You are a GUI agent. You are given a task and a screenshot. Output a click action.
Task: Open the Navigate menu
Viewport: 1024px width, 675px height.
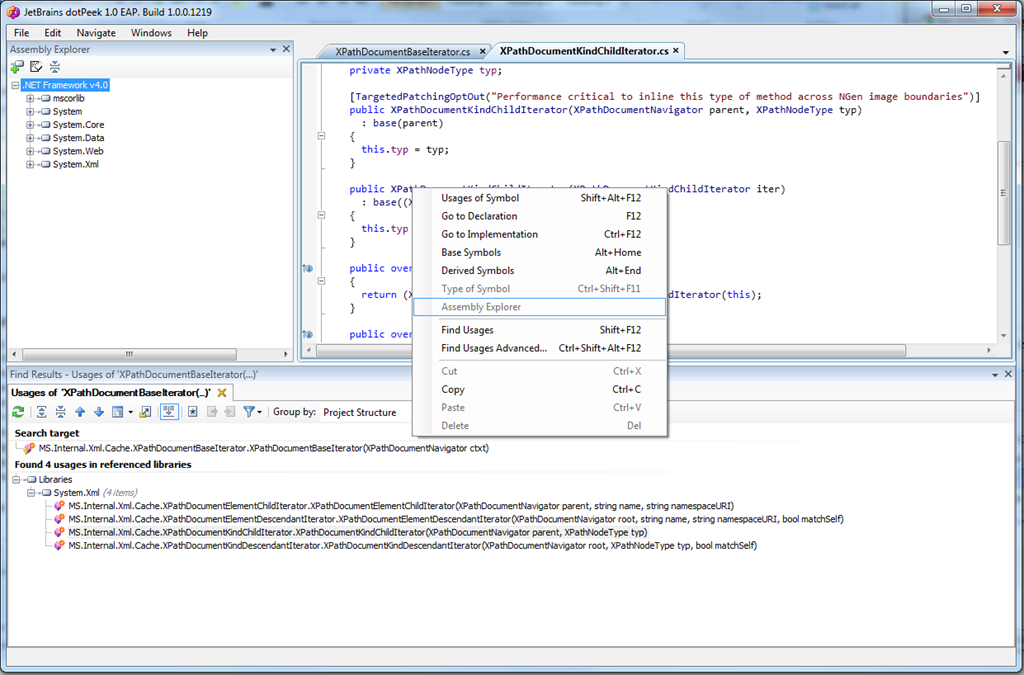[x=96, y=33]
